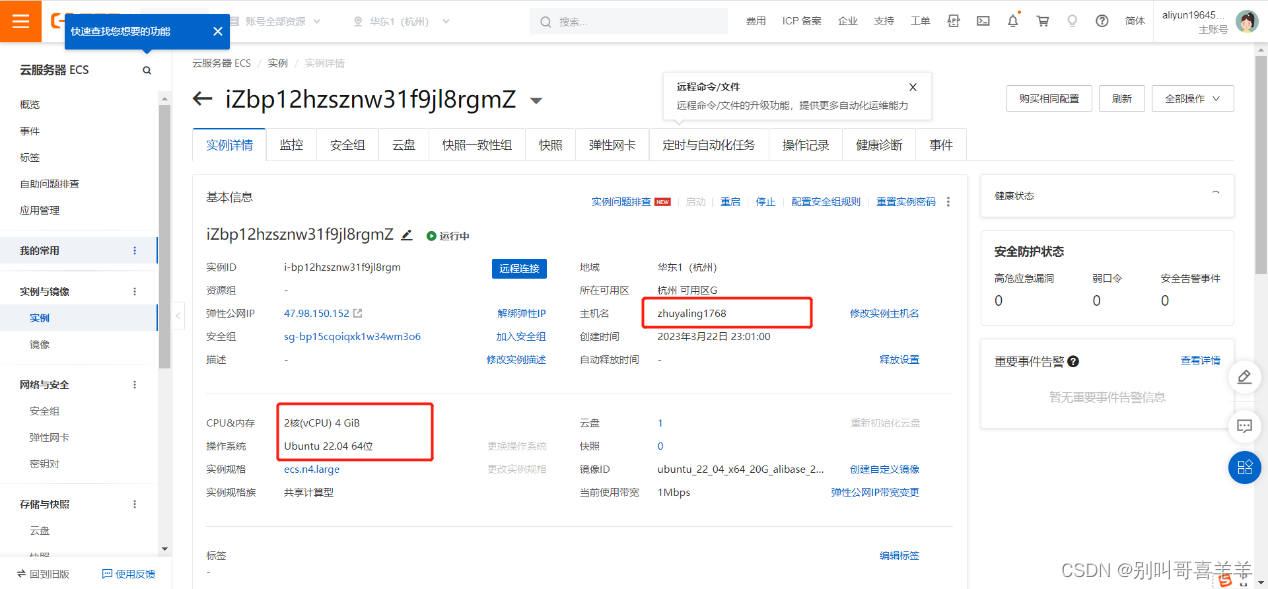Click 解绑弹性IP link
Image resolution: width=1268 pixels, height=589 pixels.
click(x=522, y=313)
